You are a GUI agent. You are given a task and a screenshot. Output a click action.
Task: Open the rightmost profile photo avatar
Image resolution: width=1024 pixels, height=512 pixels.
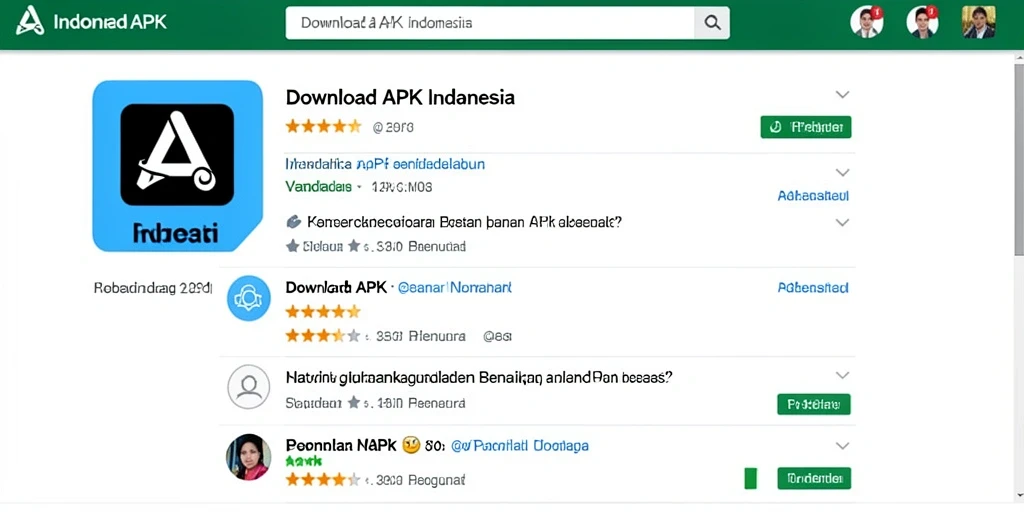979,22
